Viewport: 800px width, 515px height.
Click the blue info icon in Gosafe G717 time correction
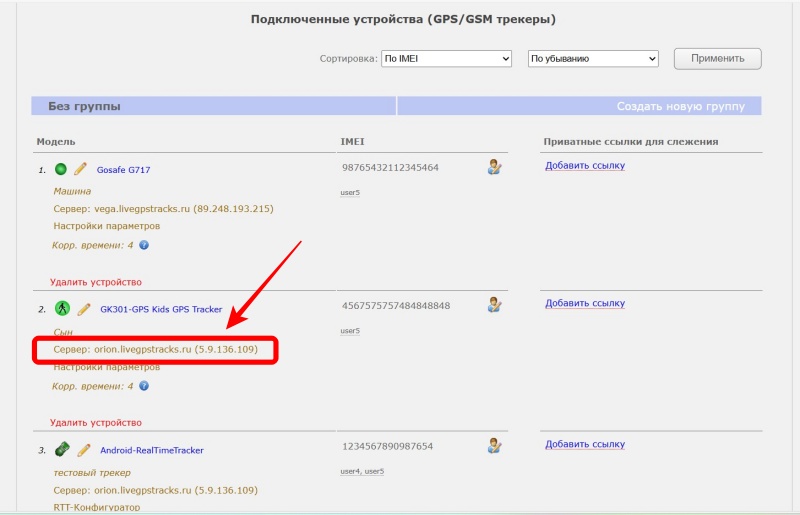[x=144, y=245]
